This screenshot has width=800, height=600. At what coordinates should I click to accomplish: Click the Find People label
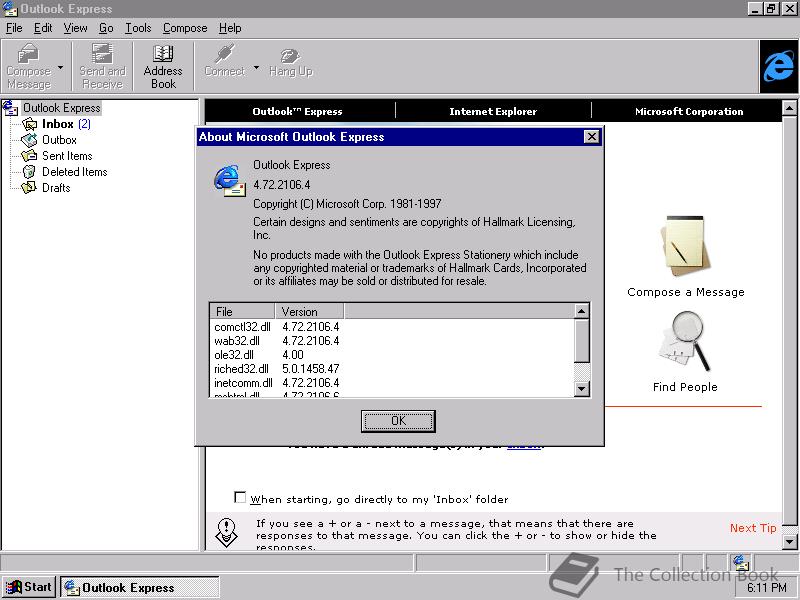coord(685,387)
